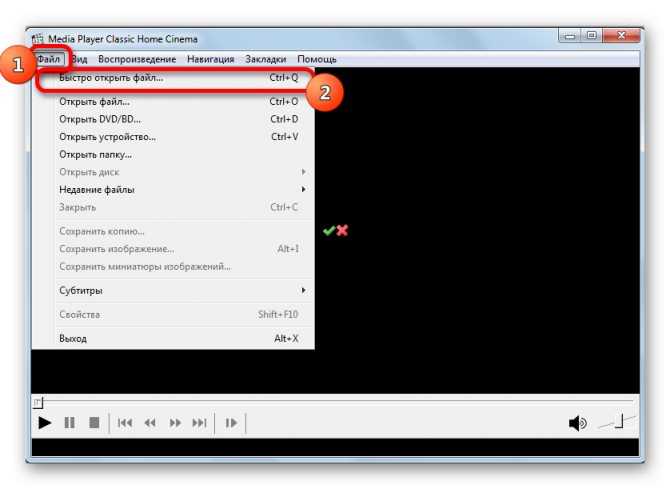Click the frame-step button
This screenshot has height=489, width=670.
[x=231, y=423]
